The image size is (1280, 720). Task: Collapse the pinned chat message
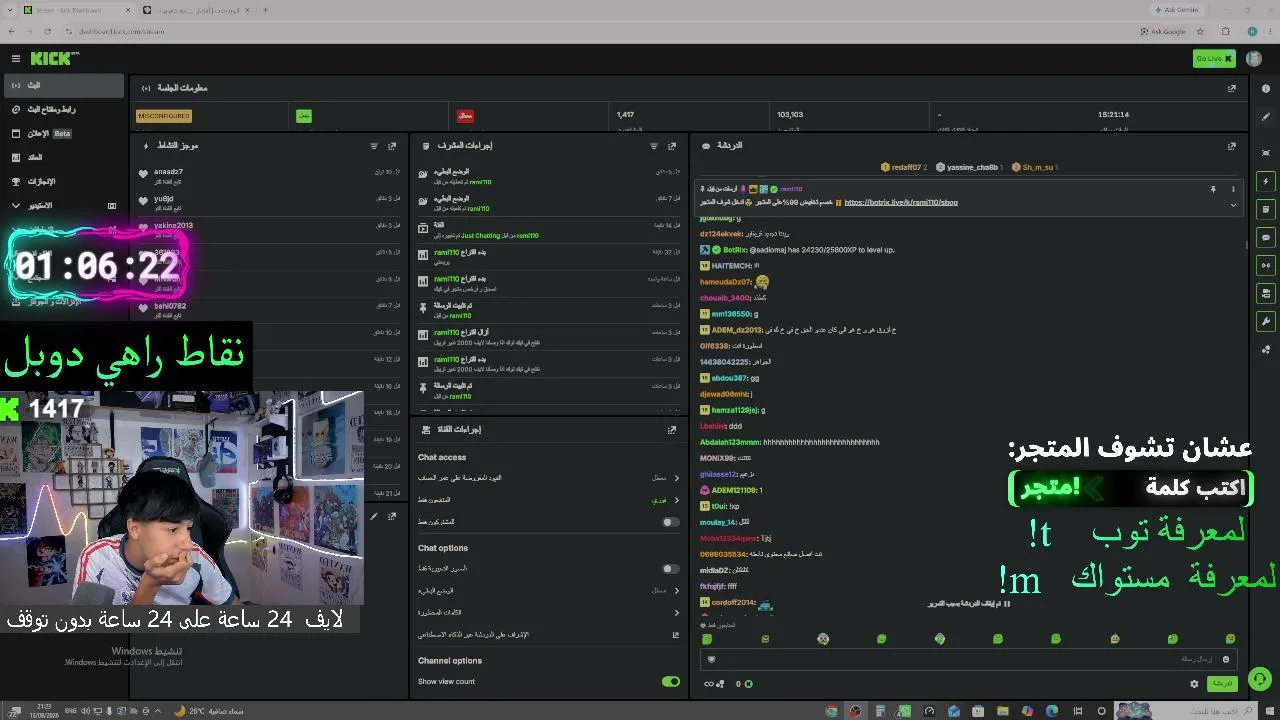pyautogui.click(x=1233, y=205)
